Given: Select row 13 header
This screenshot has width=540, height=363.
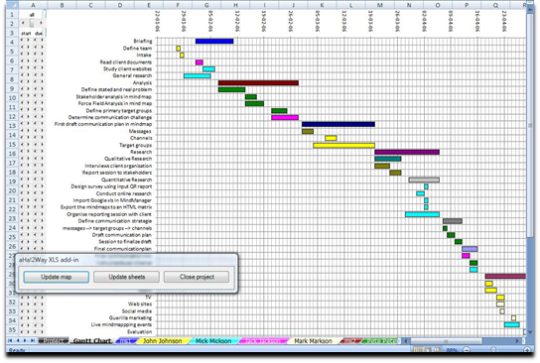Looking at the screenshot, I should (x=12, y=126).
